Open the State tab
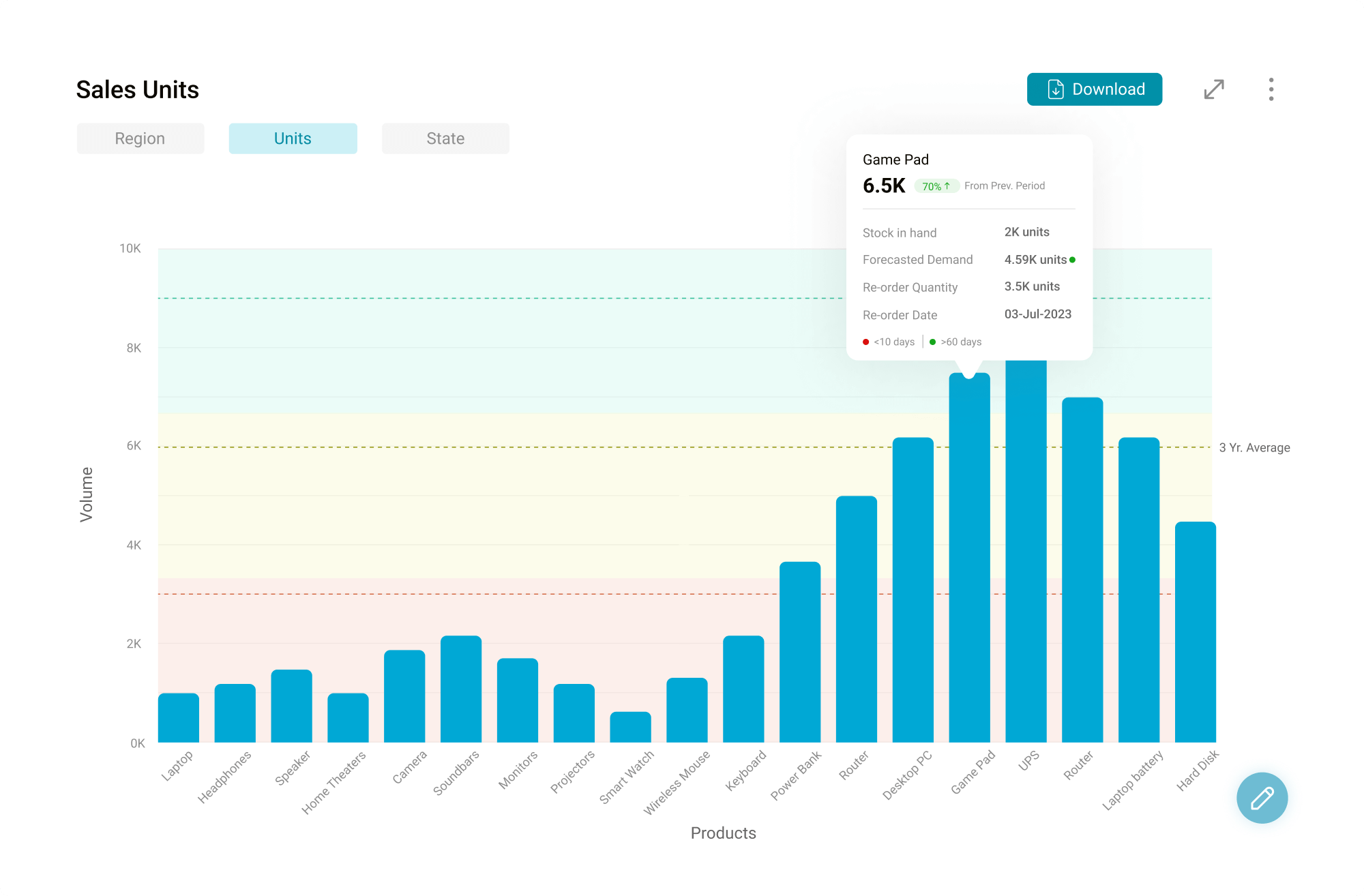Image resolution: width=1364 pixels, height=896 pixels. coord(445,138)
